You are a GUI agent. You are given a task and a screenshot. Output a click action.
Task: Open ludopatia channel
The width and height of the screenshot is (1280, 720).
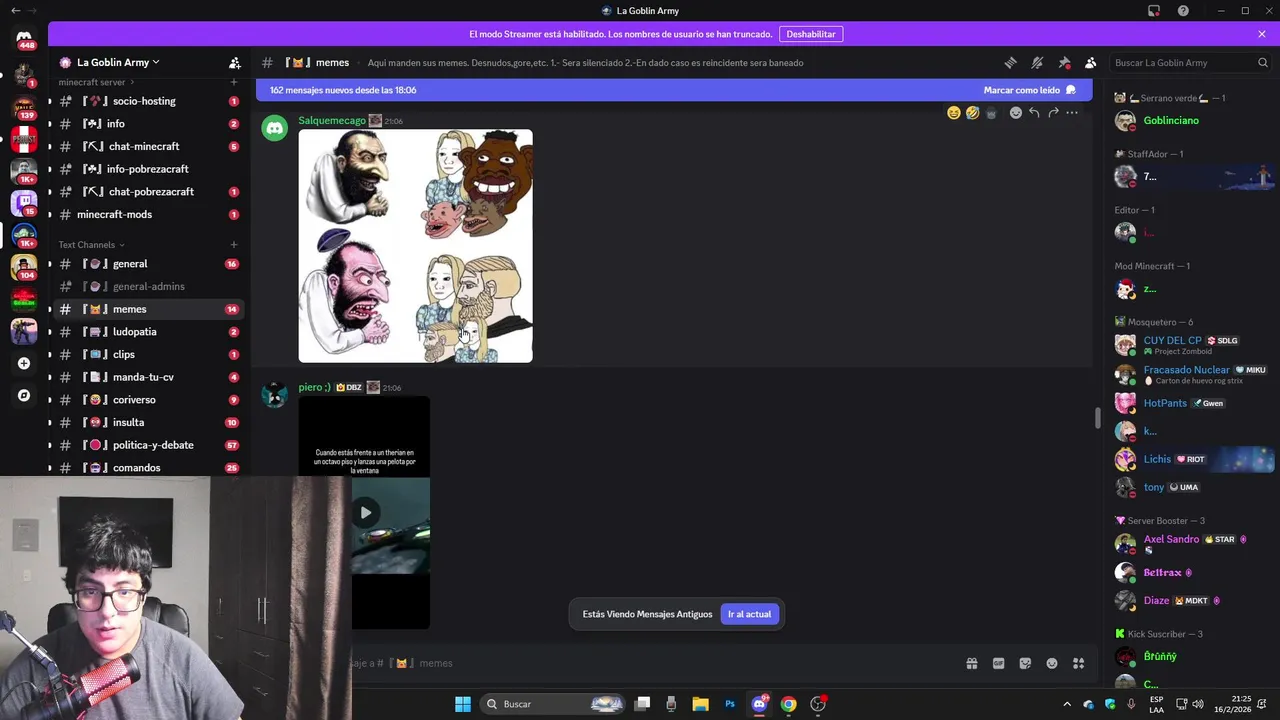[147, 332]
